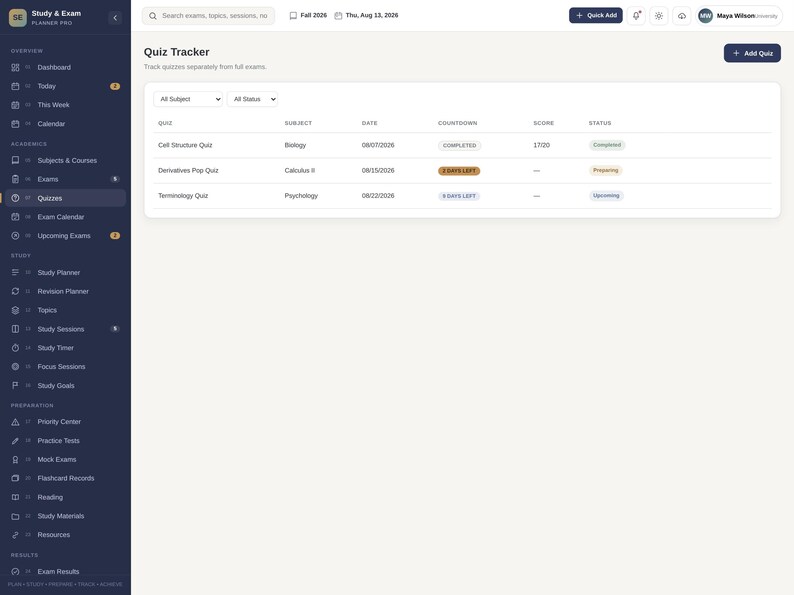Click the Study Timer stopwatch icon
794x595 pixels.
(x=15, y=348)
